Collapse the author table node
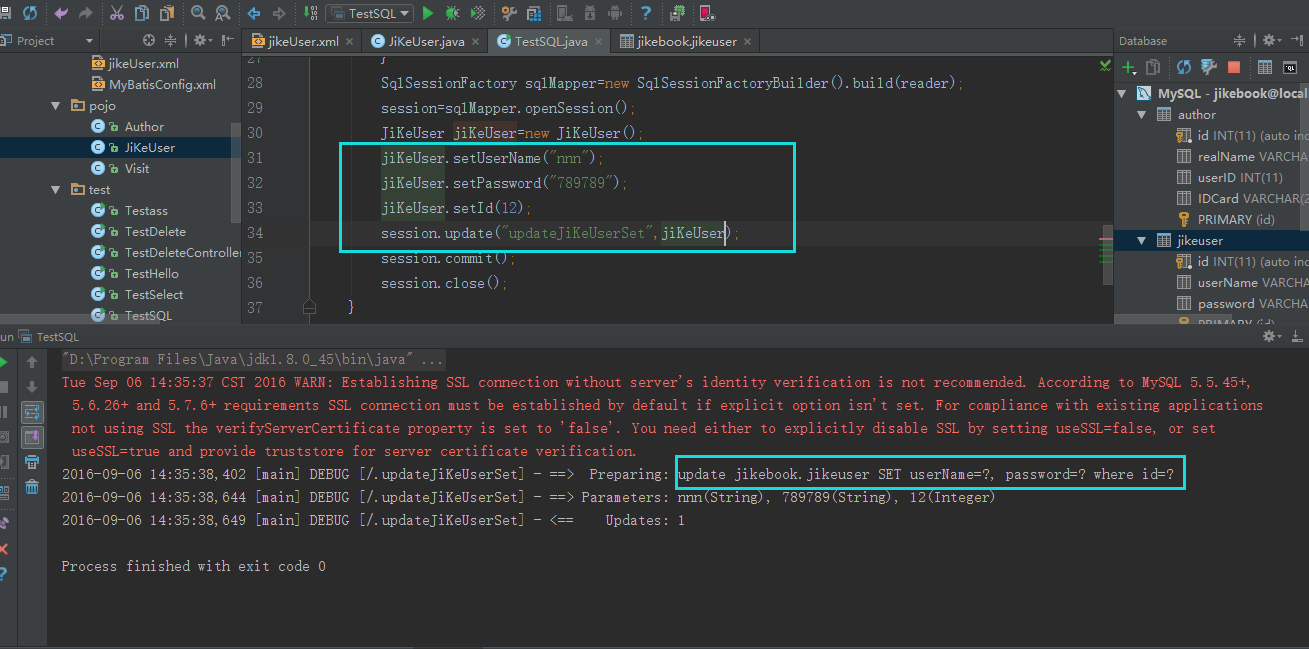 coord(1142,115)
